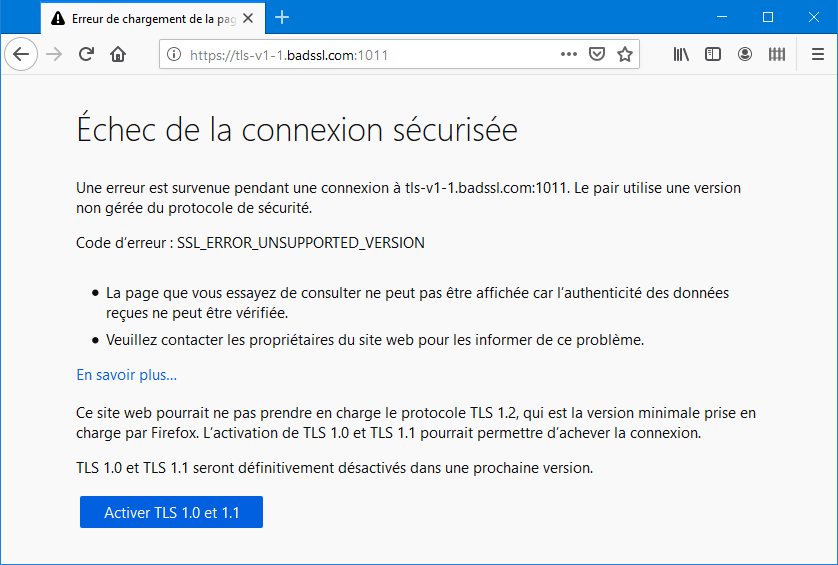Click the forward navigation arrow
The width and height of the screenshot is (838, 565).
[x=55, y=54]
